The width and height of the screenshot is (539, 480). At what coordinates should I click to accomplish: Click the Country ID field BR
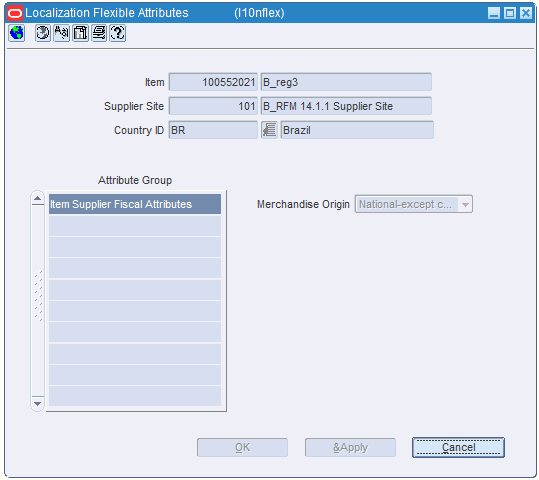click(x=213, y=130)
